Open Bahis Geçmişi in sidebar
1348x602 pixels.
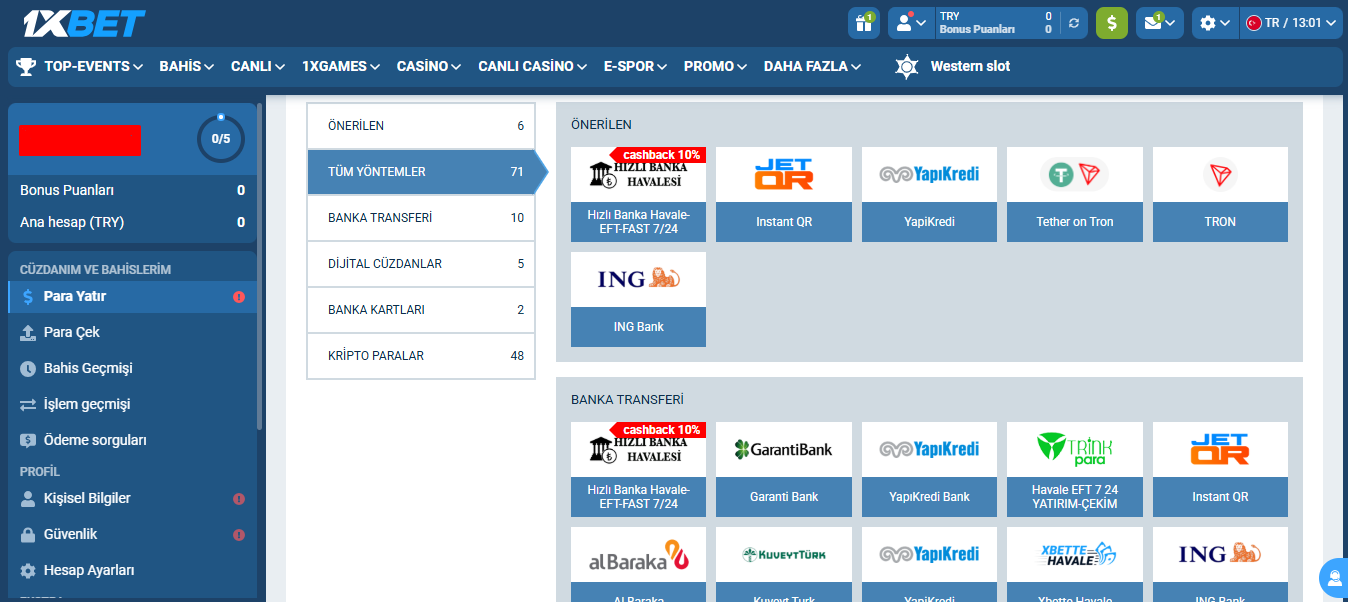(x=132, y=368)
